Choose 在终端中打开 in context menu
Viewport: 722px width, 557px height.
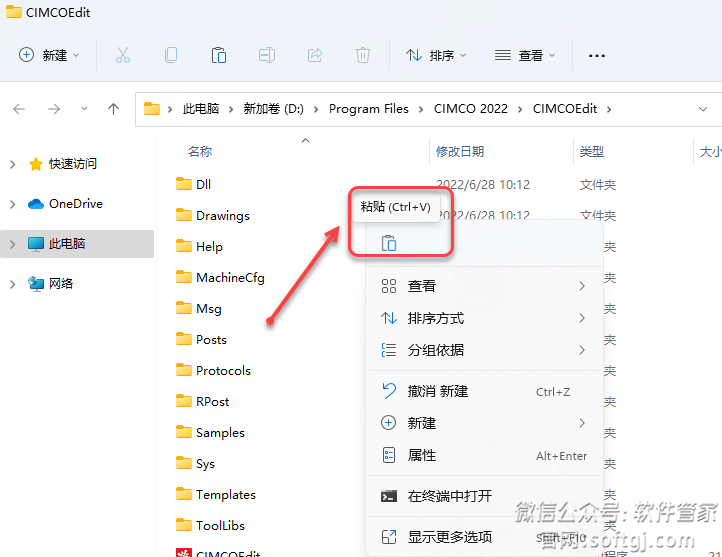(484, 496)
